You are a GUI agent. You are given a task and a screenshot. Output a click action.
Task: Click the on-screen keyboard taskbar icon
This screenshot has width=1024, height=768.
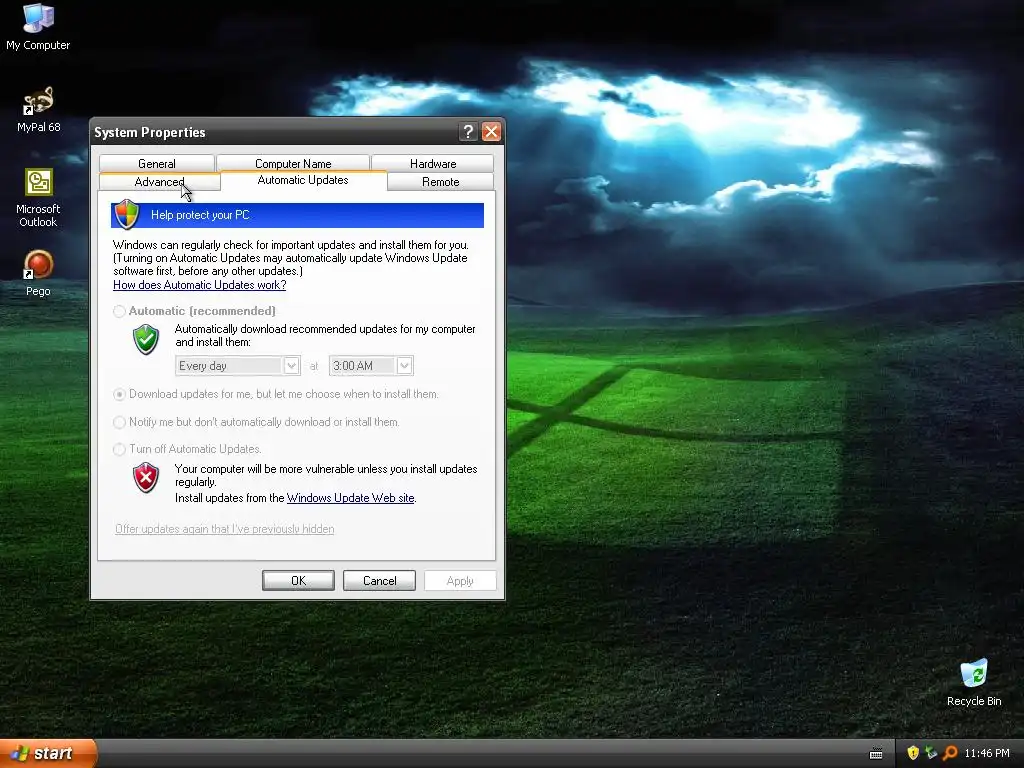876,754
